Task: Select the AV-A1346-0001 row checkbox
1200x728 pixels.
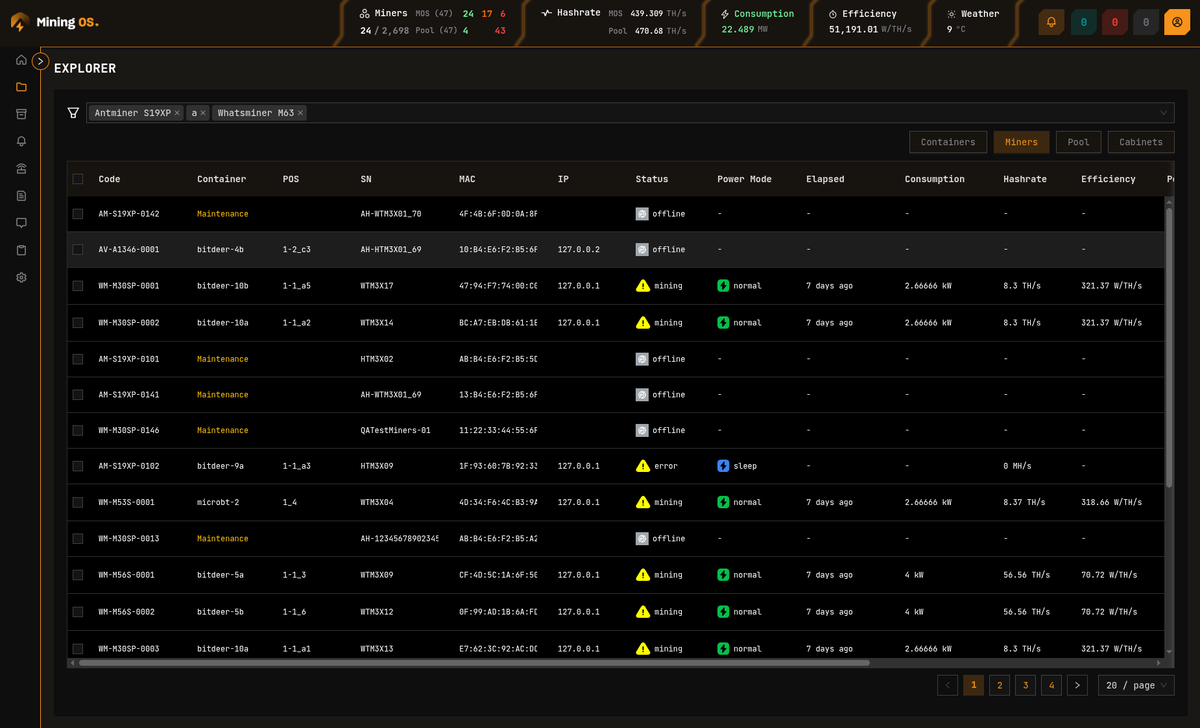Action: click(x=78, y=249)
